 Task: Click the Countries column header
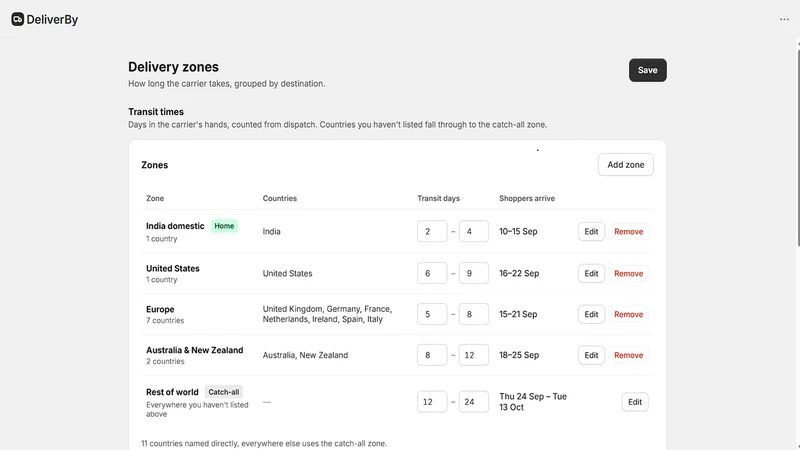[x=280, y=198]
